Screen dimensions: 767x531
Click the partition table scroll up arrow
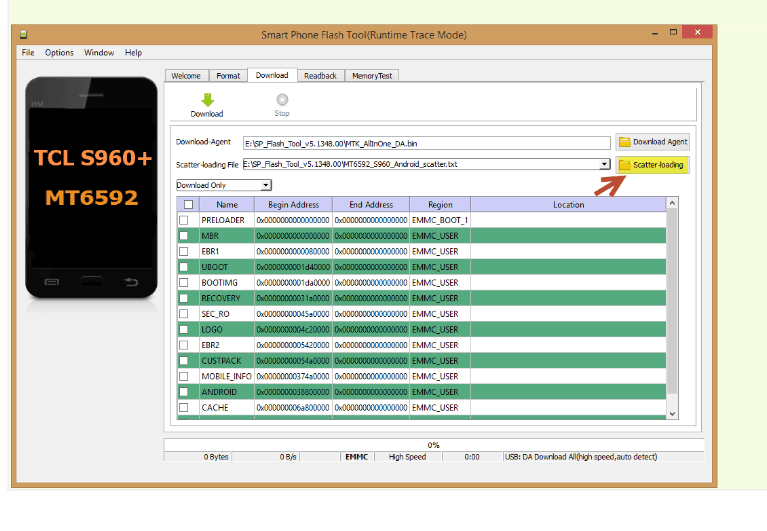[673, 203]
